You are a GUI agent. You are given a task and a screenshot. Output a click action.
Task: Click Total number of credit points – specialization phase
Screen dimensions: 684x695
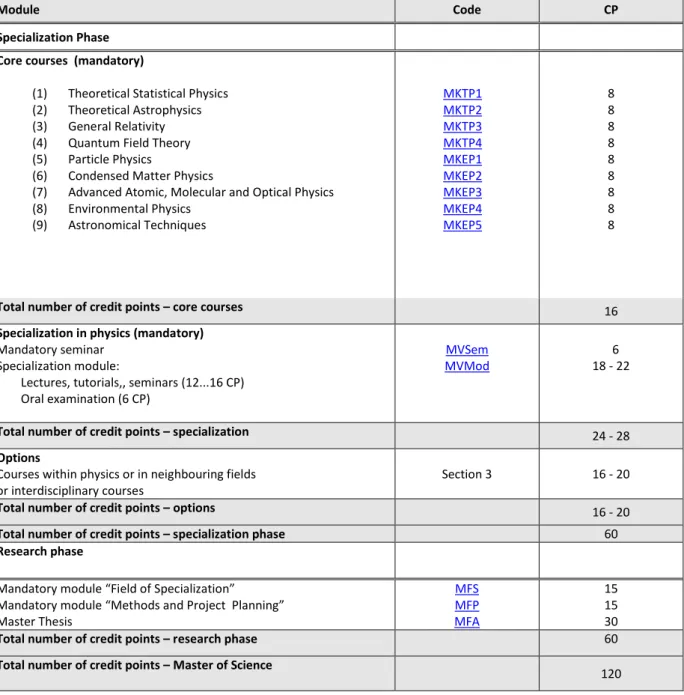[x=142, y=534]
